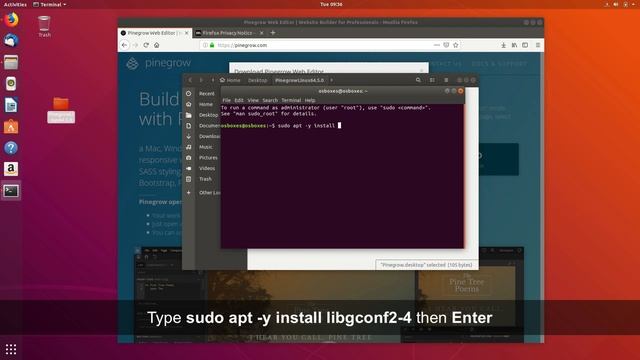Screen dimensions: 640x360
Task: Open the terminal Search menu
Action: point(270,100)
